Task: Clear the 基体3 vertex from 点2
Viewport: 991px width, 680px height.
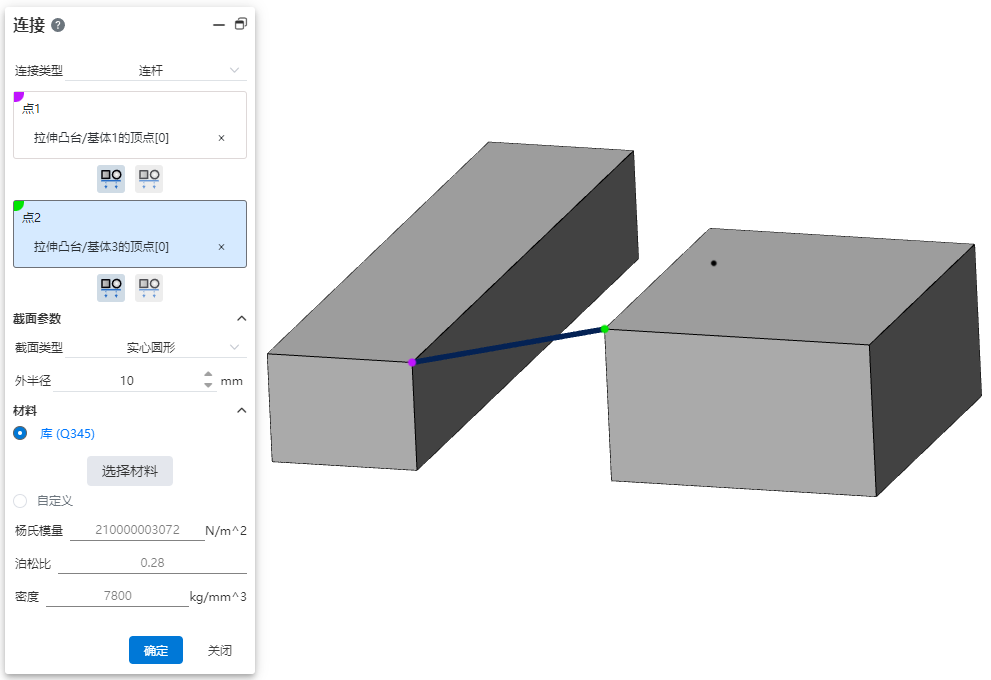Action: tap(221, 247)
